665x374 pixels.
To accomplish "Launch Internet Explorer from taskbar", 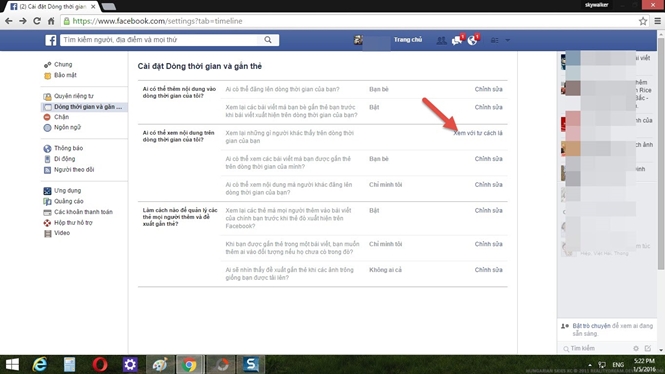I will (40, 365).
